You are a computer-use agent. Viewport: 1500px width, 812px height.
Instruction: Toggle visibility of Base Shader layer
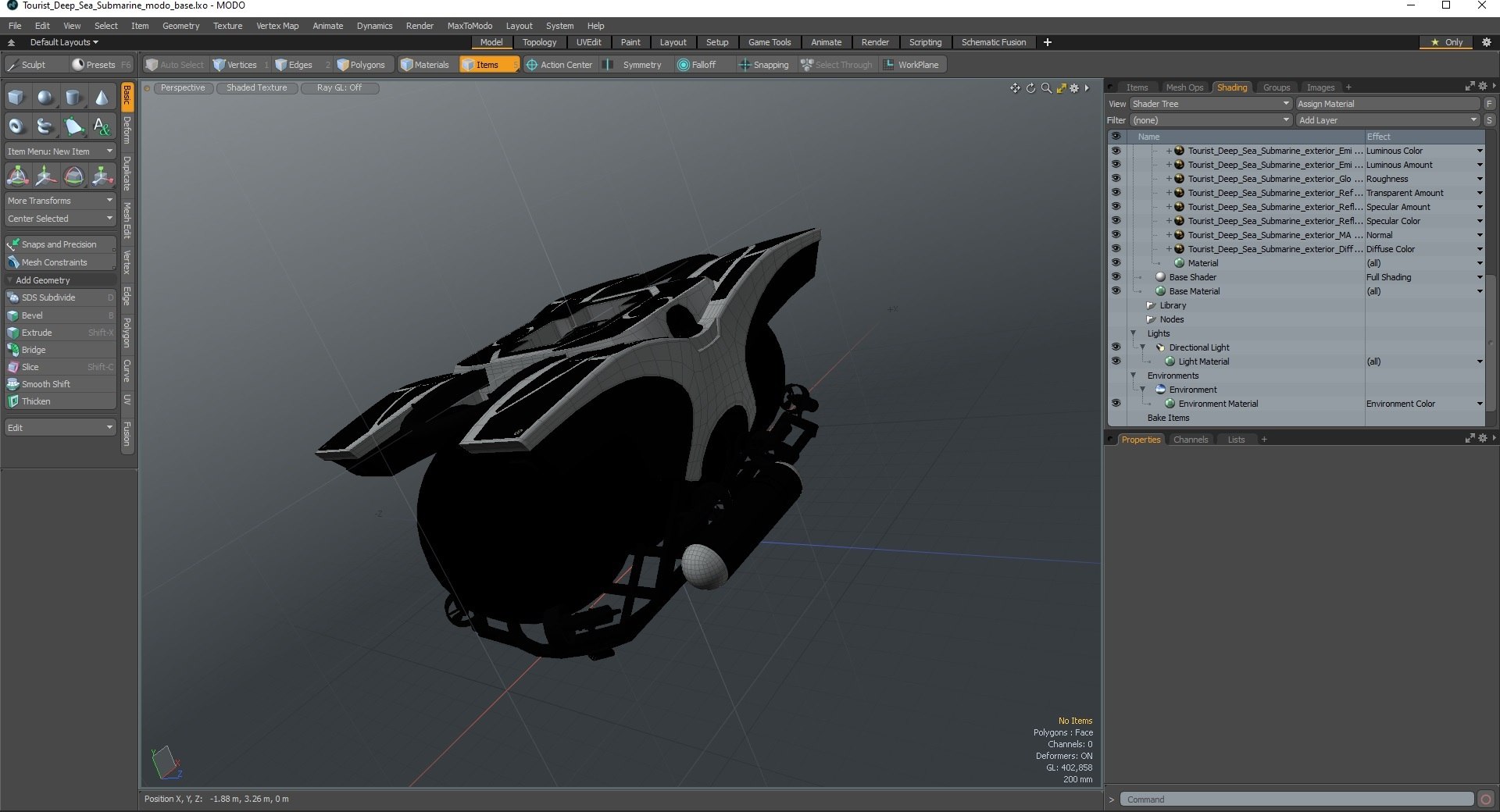pyautogui.click(x=1116, y=277)
